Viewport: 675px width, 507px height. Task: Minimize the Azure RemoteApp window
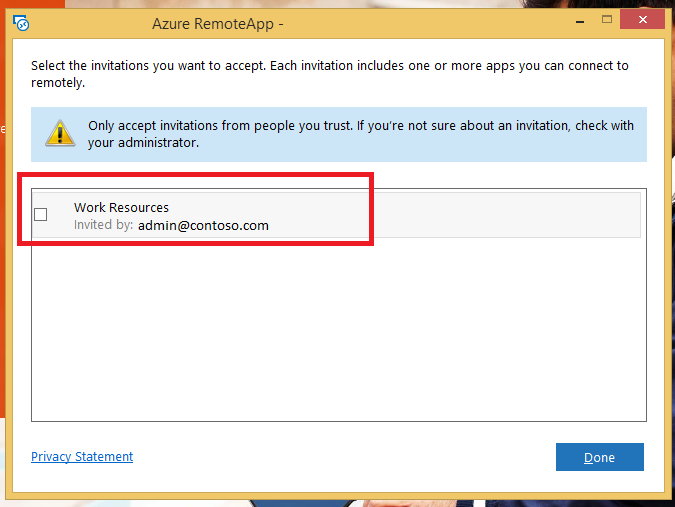pyautogui.click(x=580, y=21)
